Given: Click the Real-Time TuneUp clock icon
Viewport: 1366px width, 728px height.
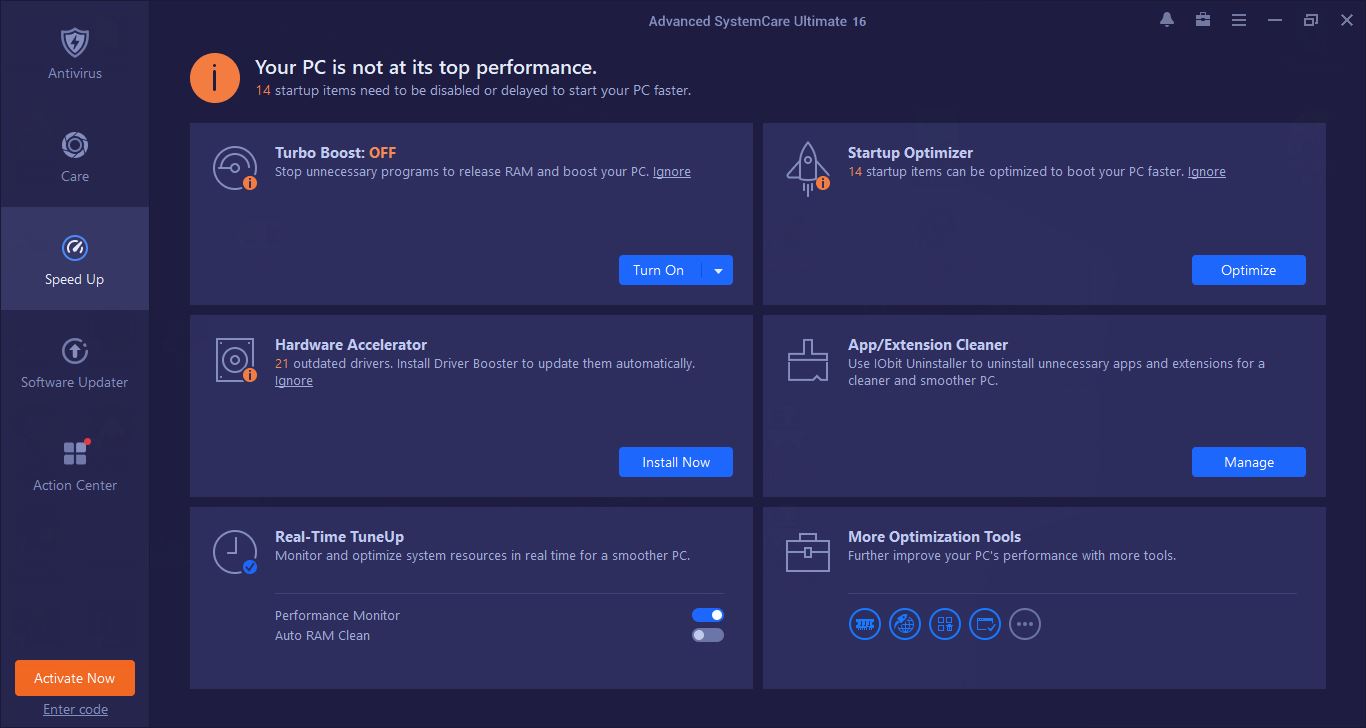Looking at the screenshot, I should [x=235, y=552].
